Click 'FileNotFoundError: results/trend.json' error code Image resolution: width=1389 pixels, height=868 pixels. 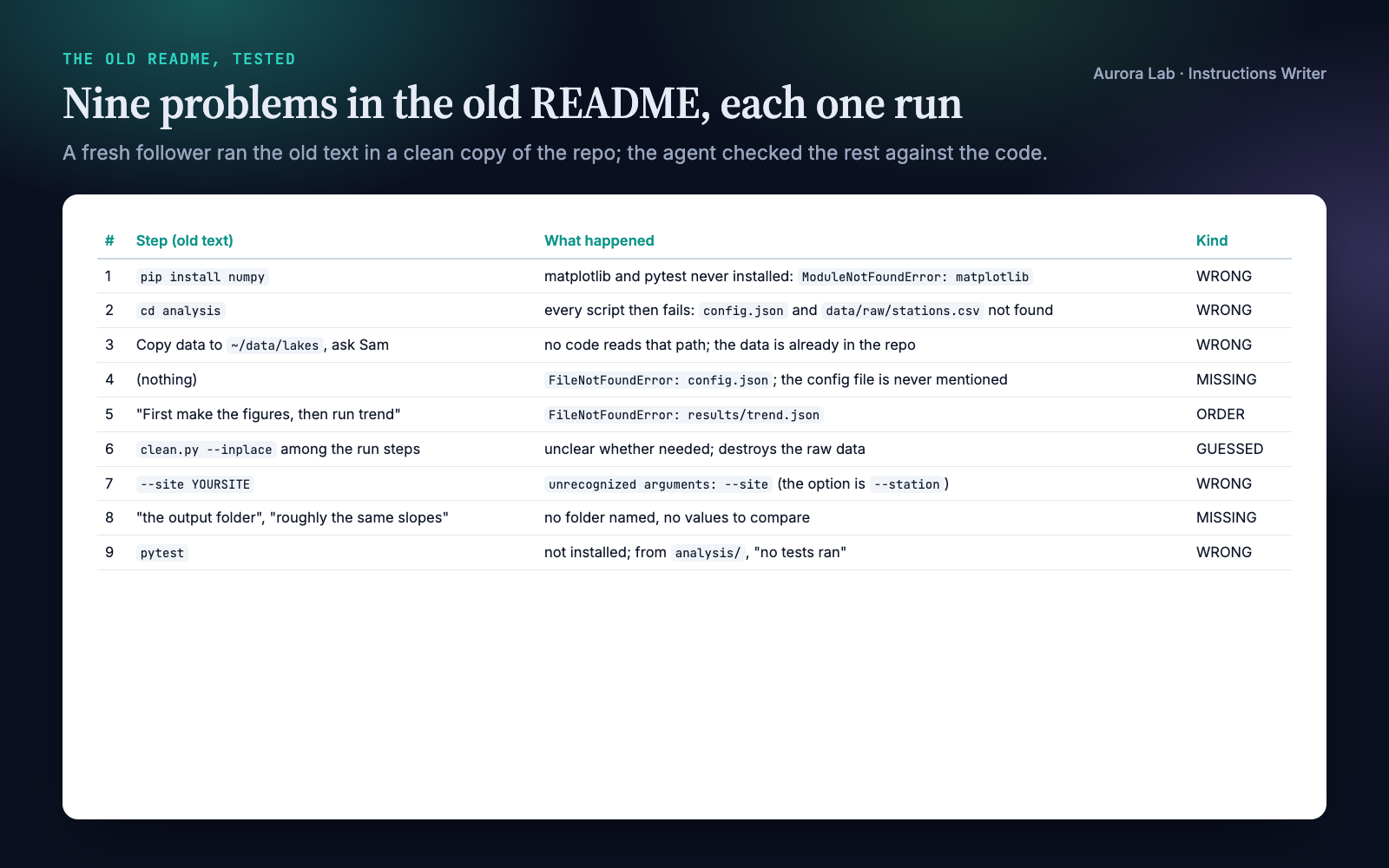click(x=684, y=415)
